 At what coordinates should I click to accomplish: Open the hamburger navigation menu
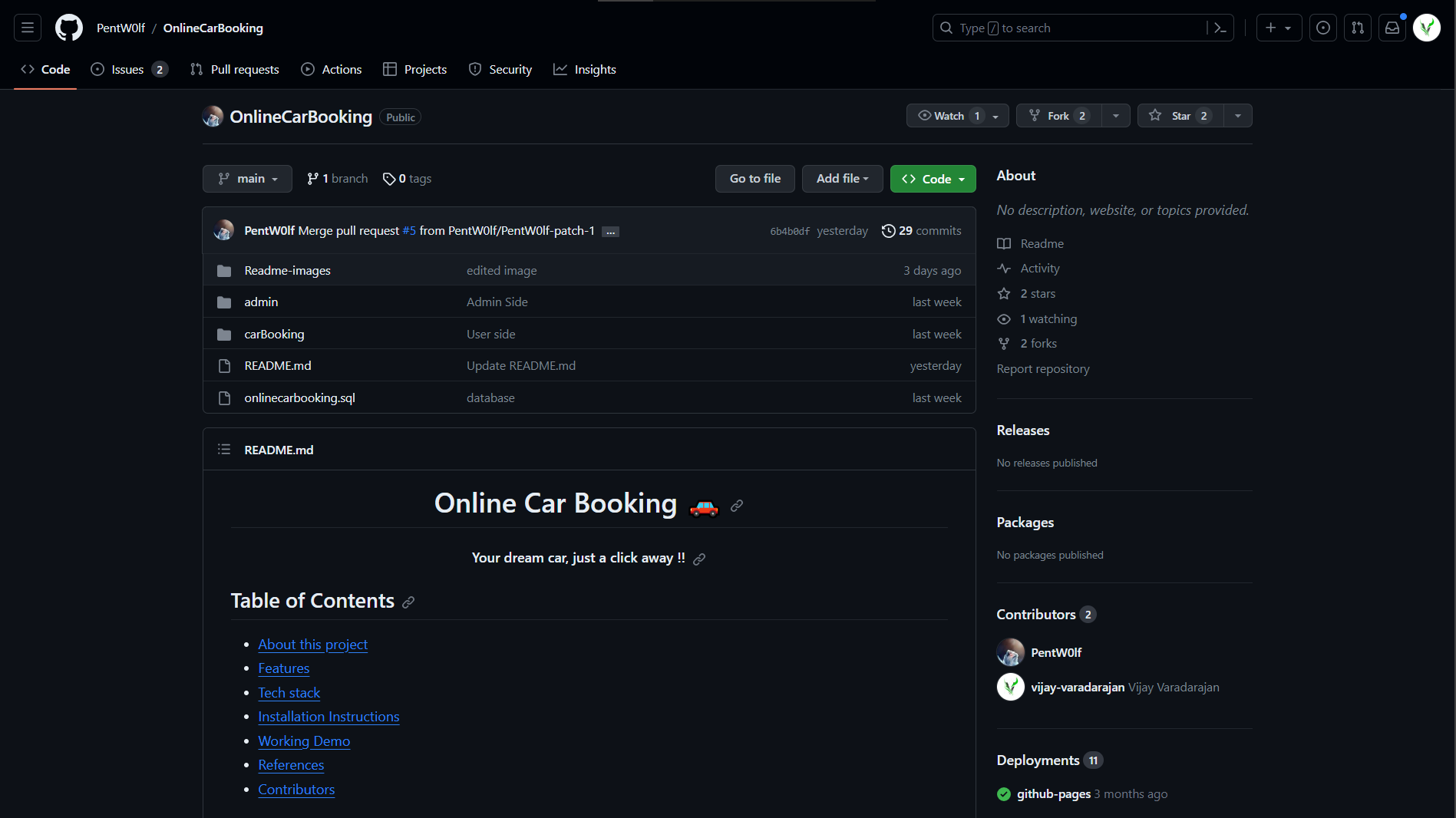point(28,28)
